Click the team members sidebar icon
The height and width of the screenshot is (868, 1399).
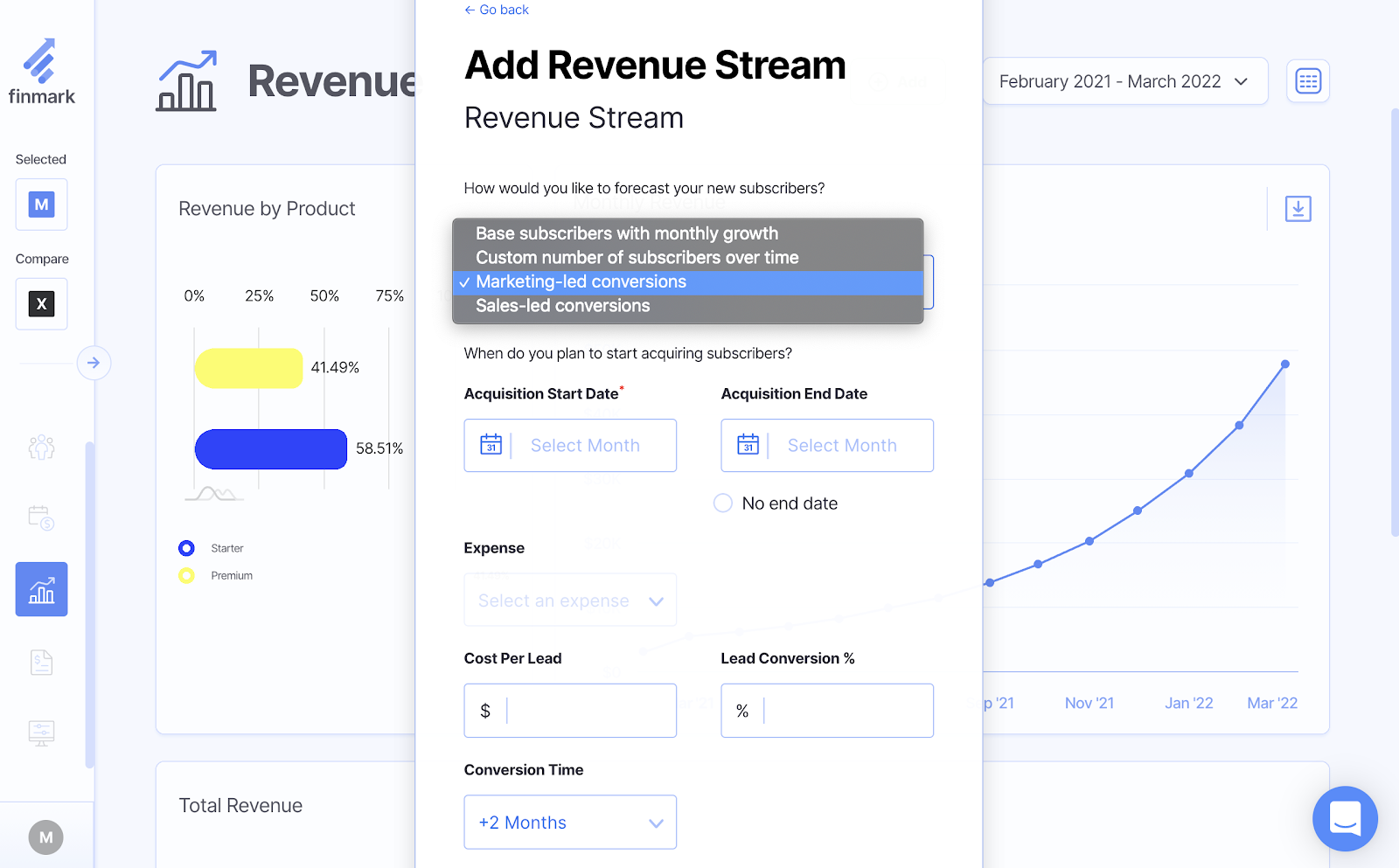tap(41, 448)
